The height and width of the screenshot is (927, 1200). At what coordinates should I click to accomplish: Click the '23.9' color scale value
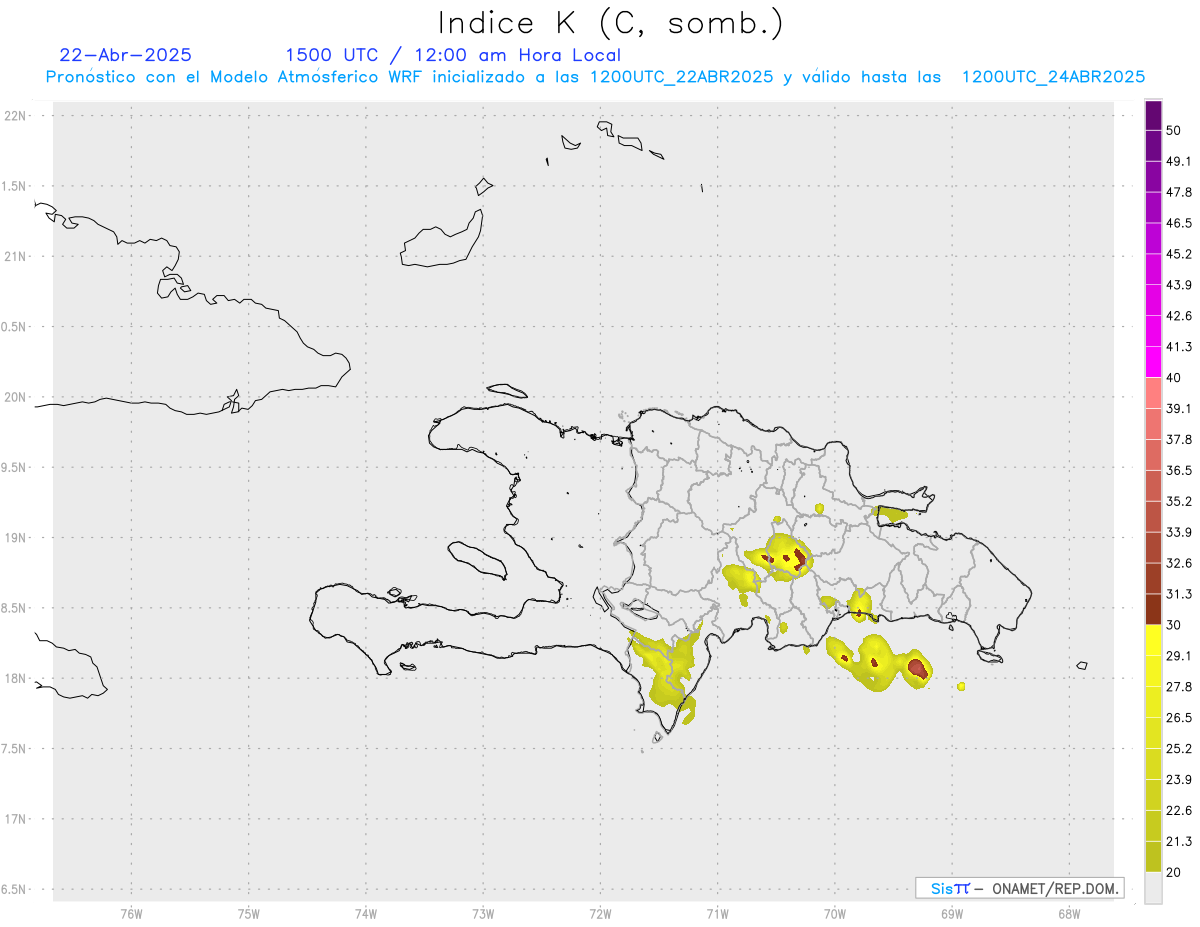pos(1179,780)
